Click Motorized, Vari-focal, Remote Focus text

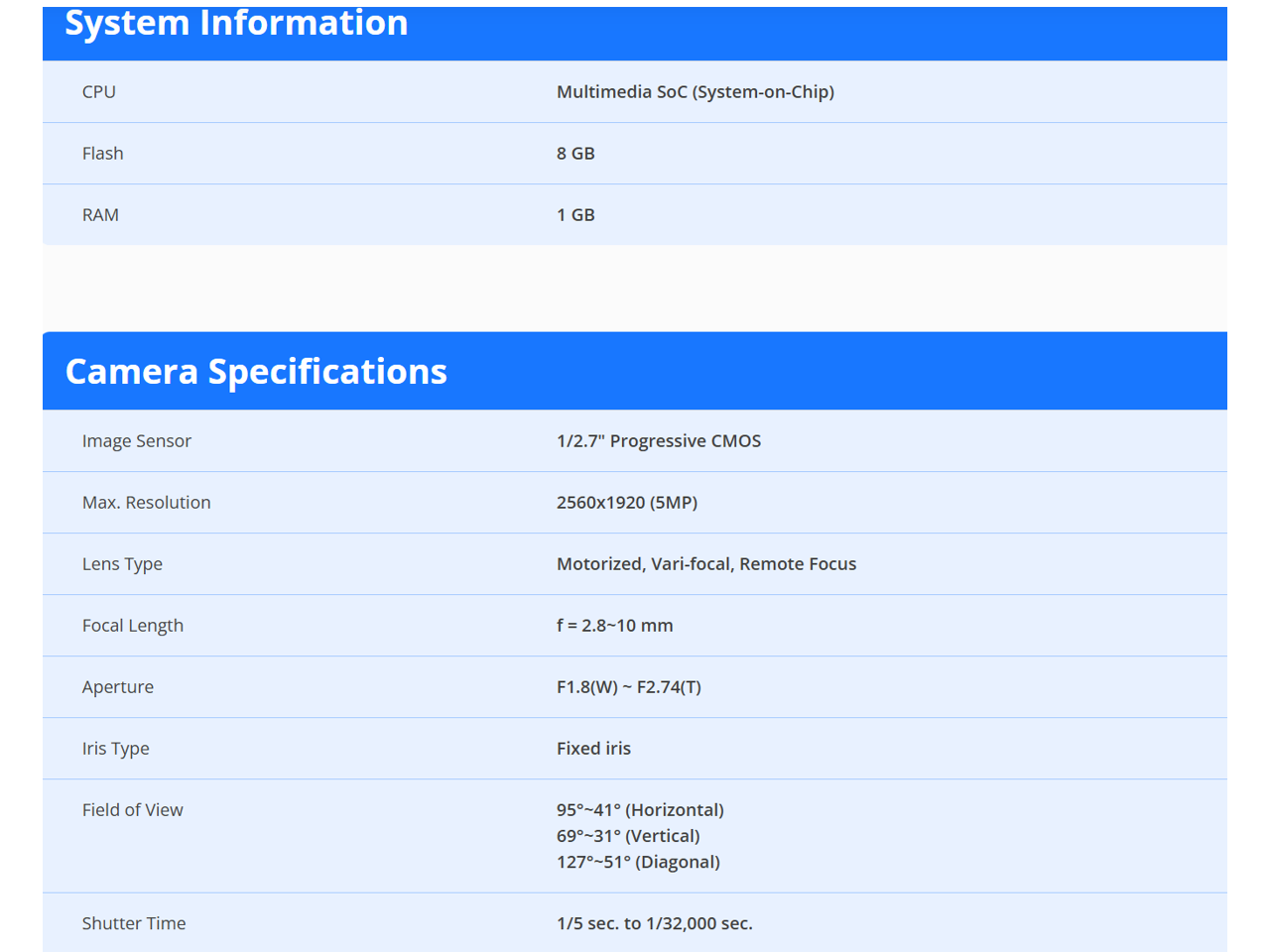[706, 564]
